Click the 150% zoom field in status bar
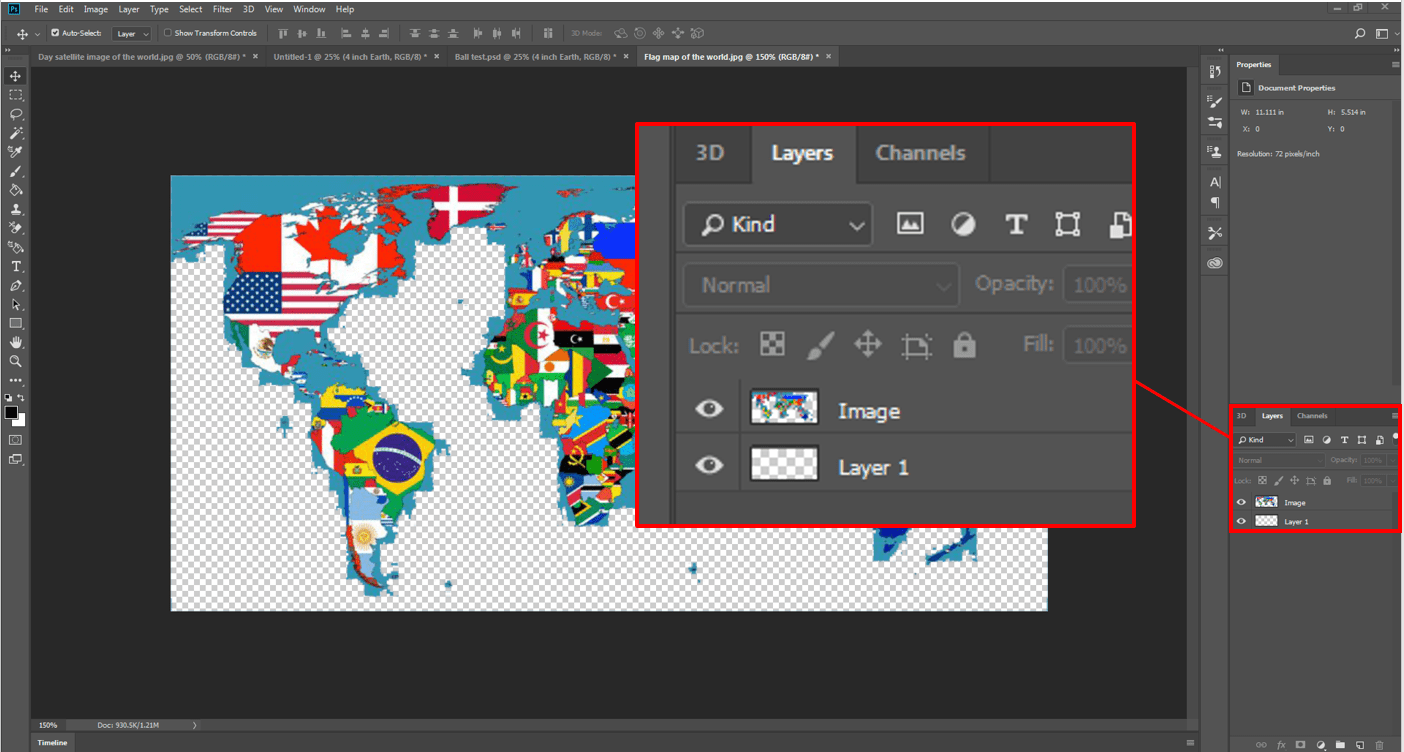Screen dimensions: 1404x752 [48, 725]
